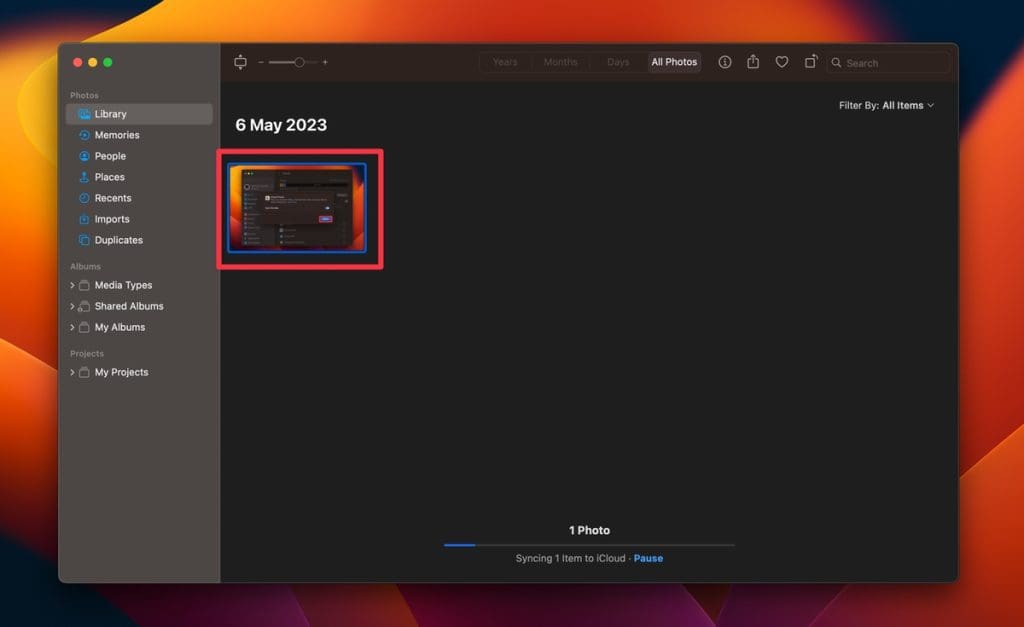Click the Projects section header
Image resolution: width=1024 pixels, height=627 pixels.
coord(87,353)
